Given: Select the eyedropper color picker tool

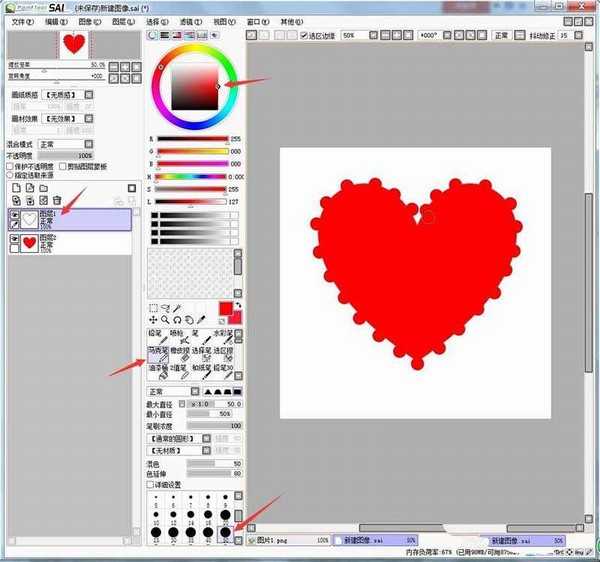Looking at the screenshot, I should point(201,320).
